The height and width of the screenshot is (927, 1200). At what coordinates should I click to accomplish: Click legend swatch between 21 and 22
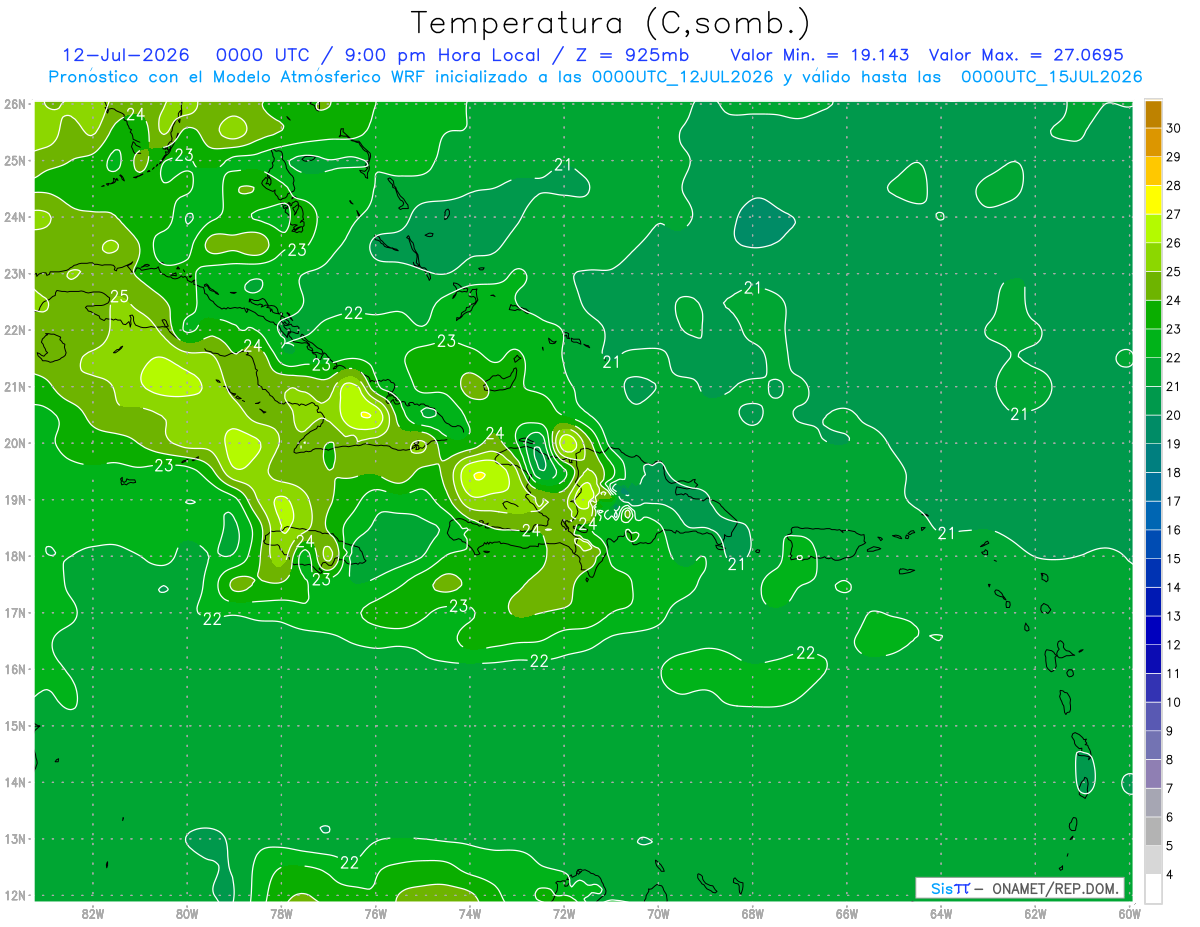point(1153,372)
